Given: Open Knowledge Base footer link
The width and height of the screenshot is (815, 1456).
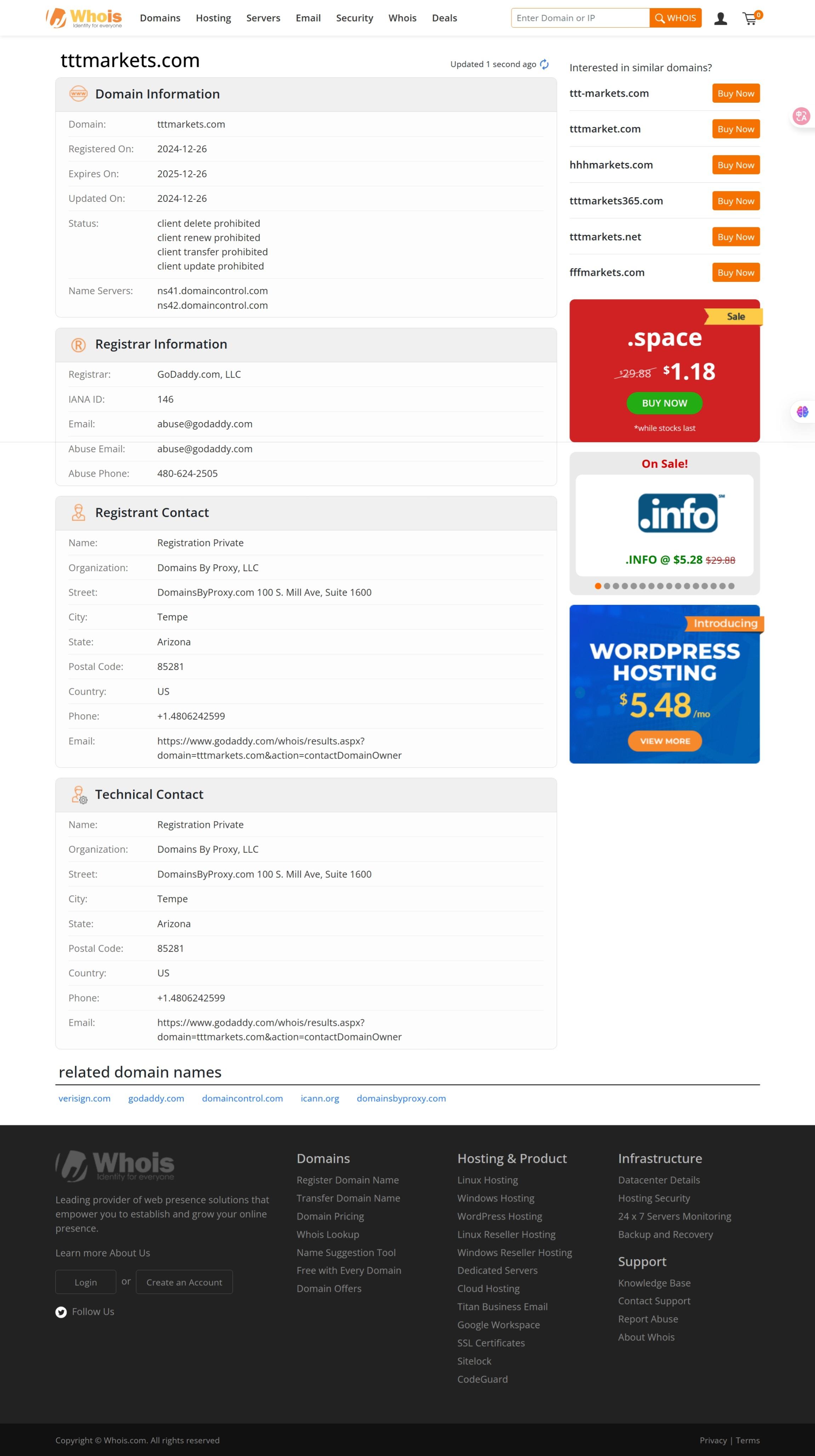Looking at the screenshot, I should tap(654, 1283).
